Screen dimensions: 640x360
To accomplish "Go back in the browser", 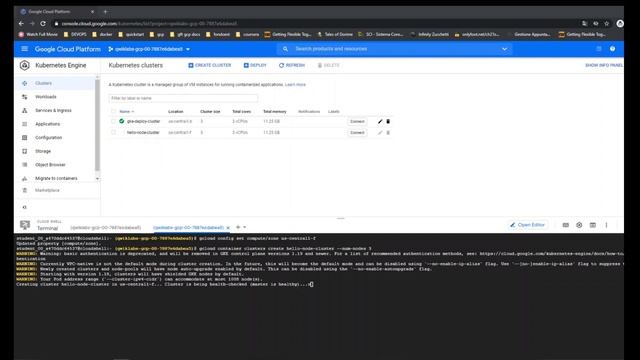I will (21, 24).
